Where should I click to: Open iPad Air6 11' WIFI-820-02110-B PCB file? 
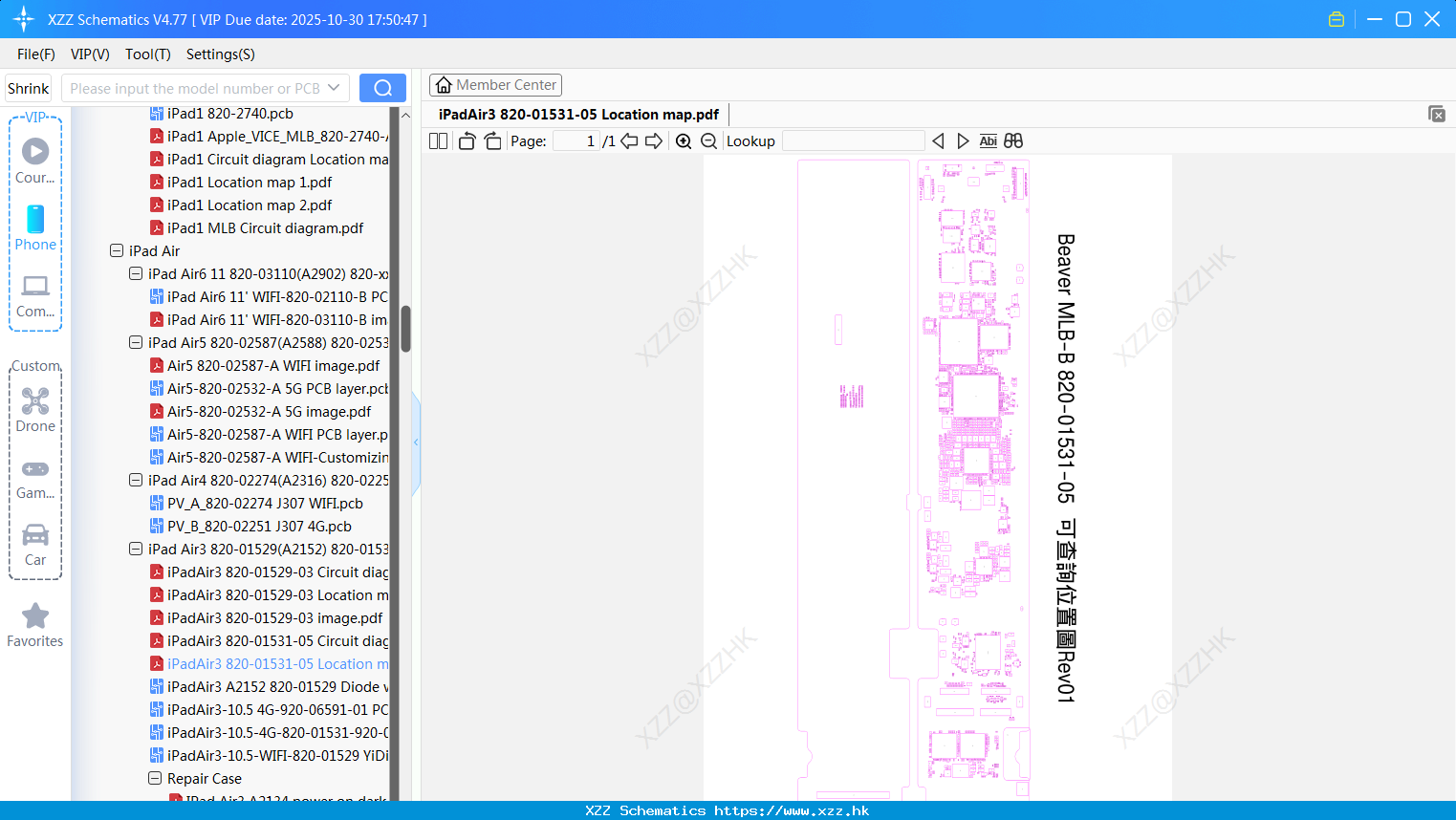coord(277,297)
